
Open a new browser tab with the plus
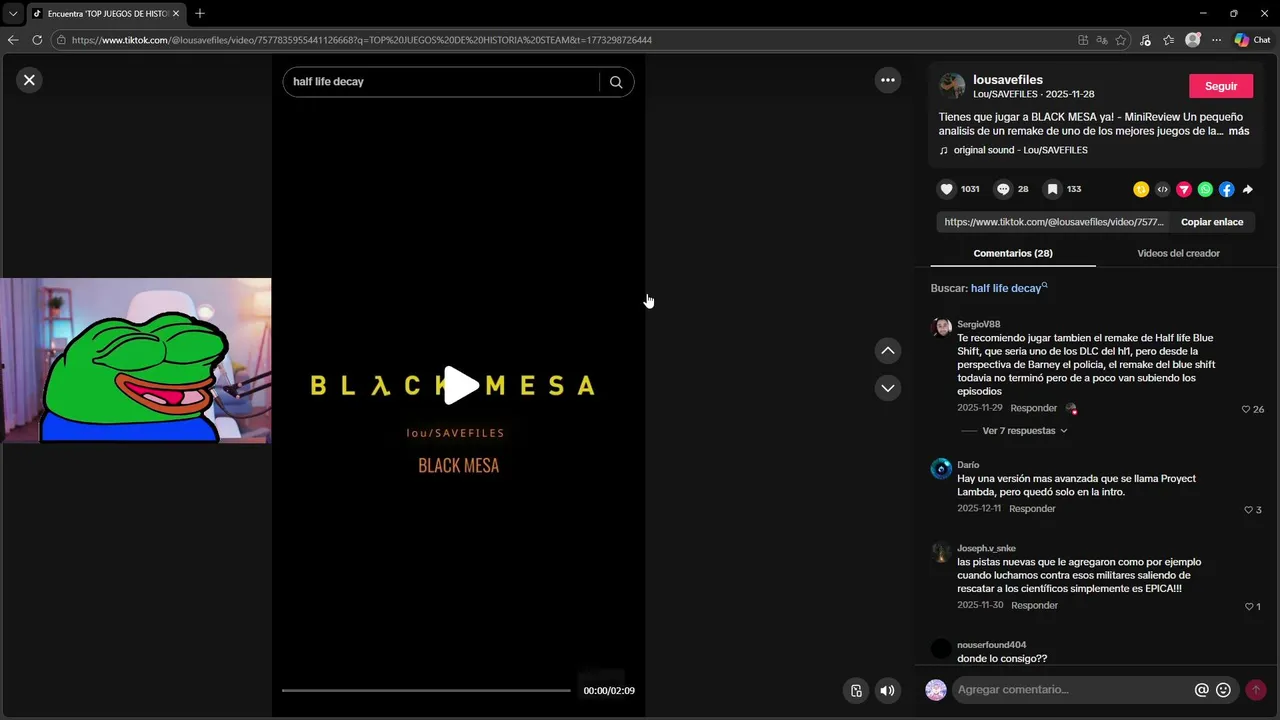(200, 14)
